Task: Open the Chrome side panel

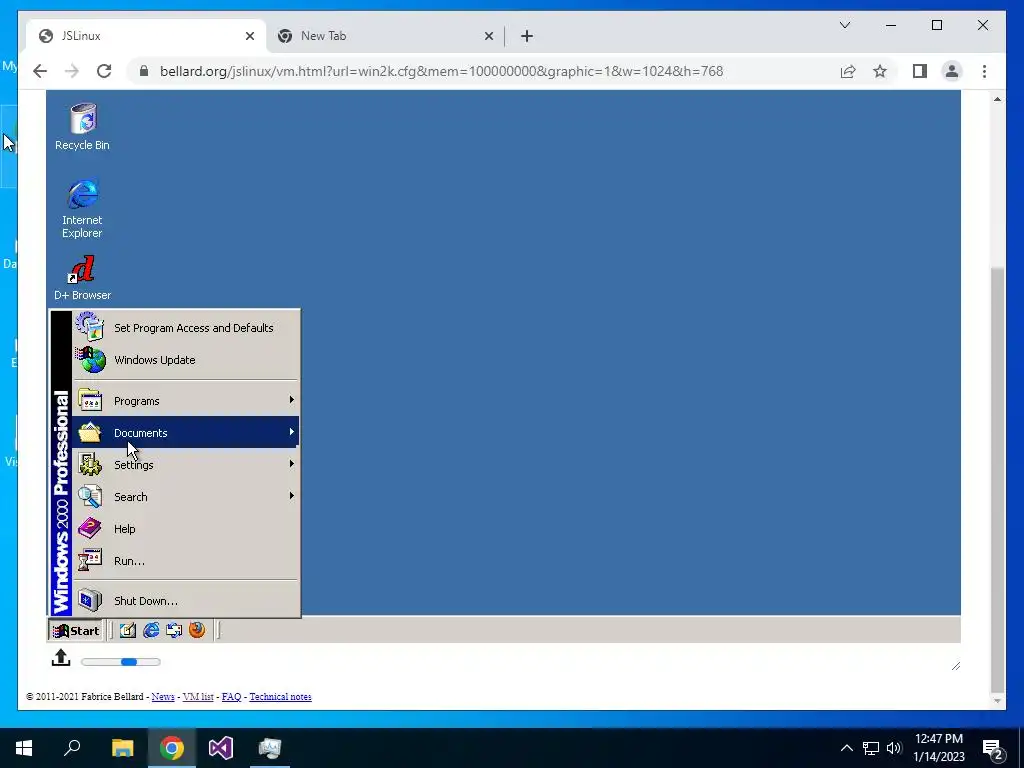Action: (920, 71)
